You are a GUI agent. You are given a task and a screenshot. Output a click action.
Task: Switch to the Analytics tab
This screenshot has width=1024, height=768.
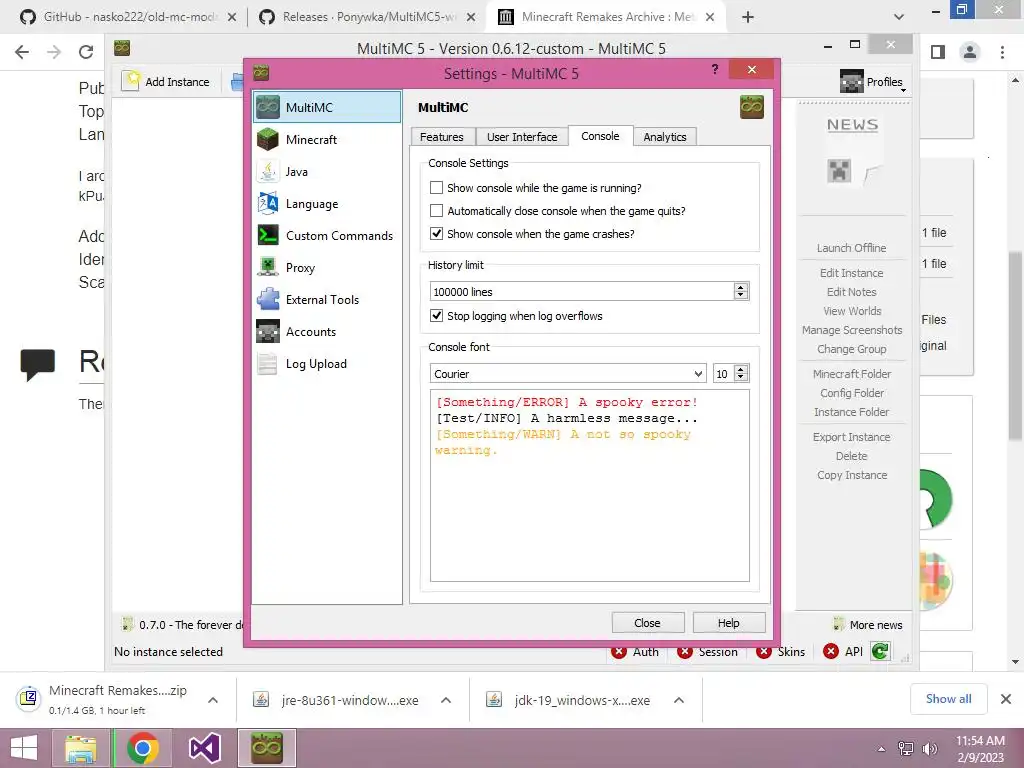click(665, 136)
